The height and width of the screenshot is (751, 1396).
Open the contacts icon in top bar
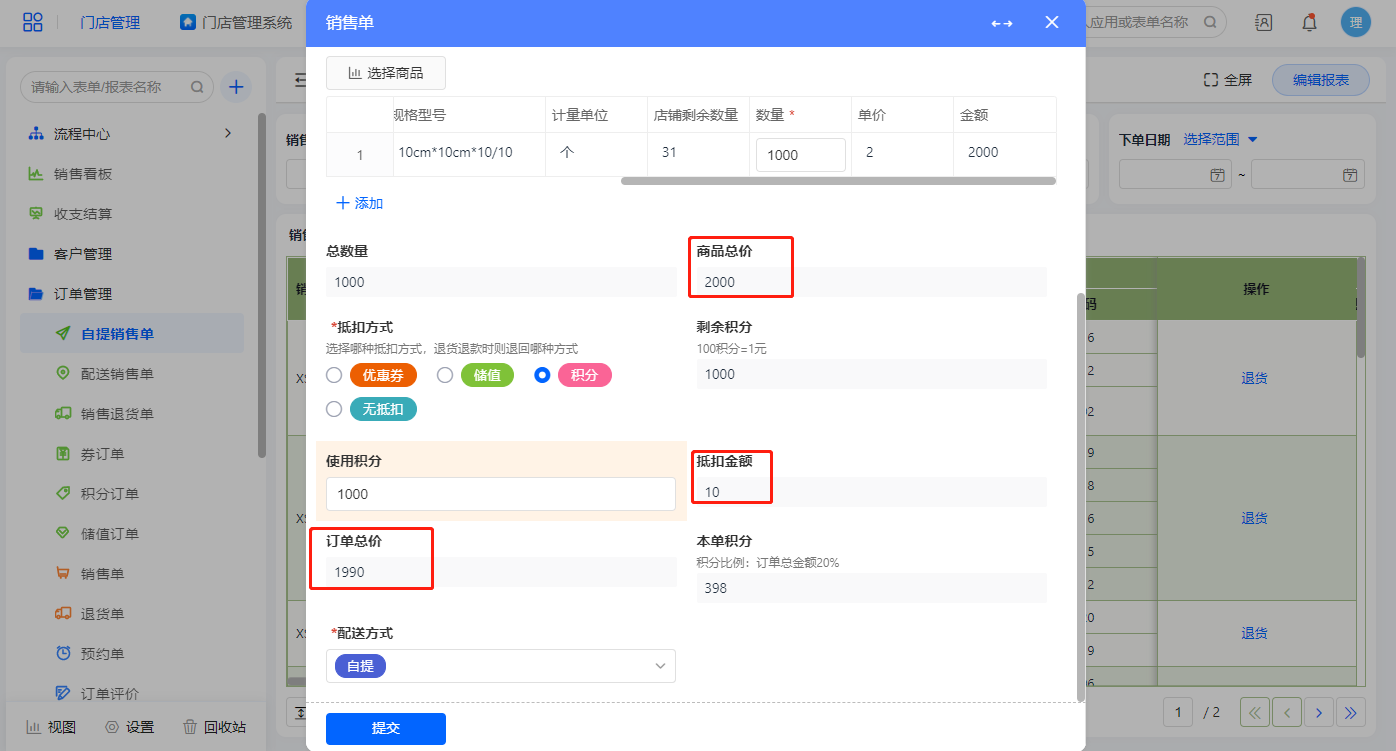[1263, 22]
